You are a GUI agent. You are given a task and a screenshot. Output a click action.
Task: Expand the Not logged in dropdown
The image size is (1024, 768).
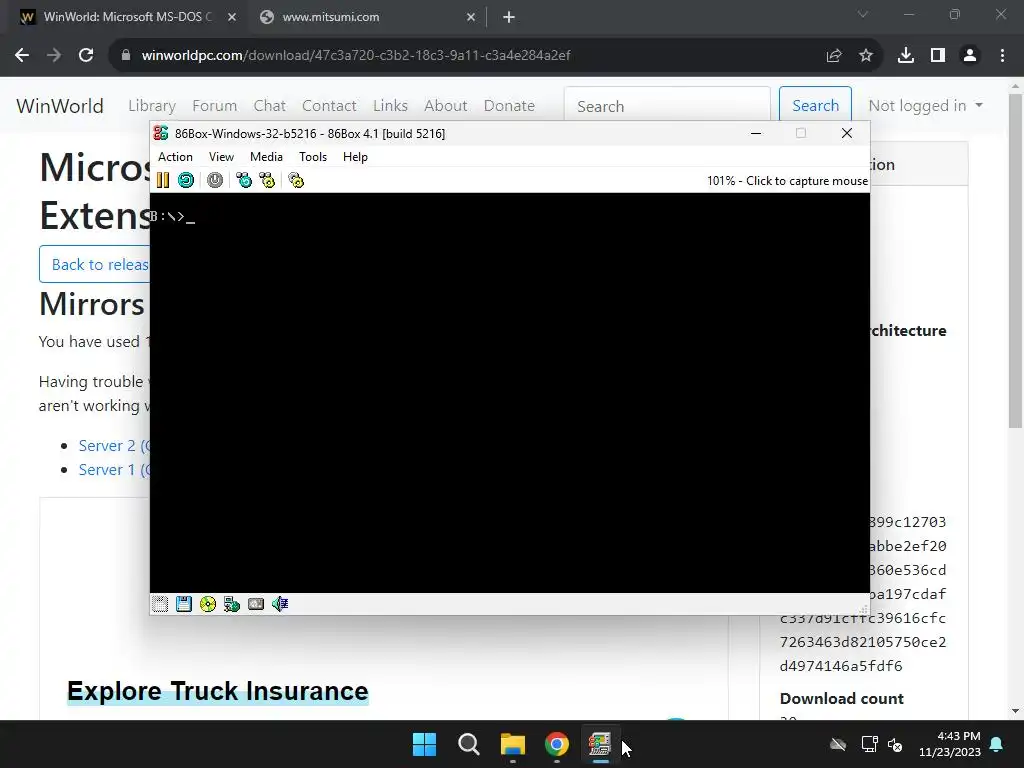(x=925, y=106)
